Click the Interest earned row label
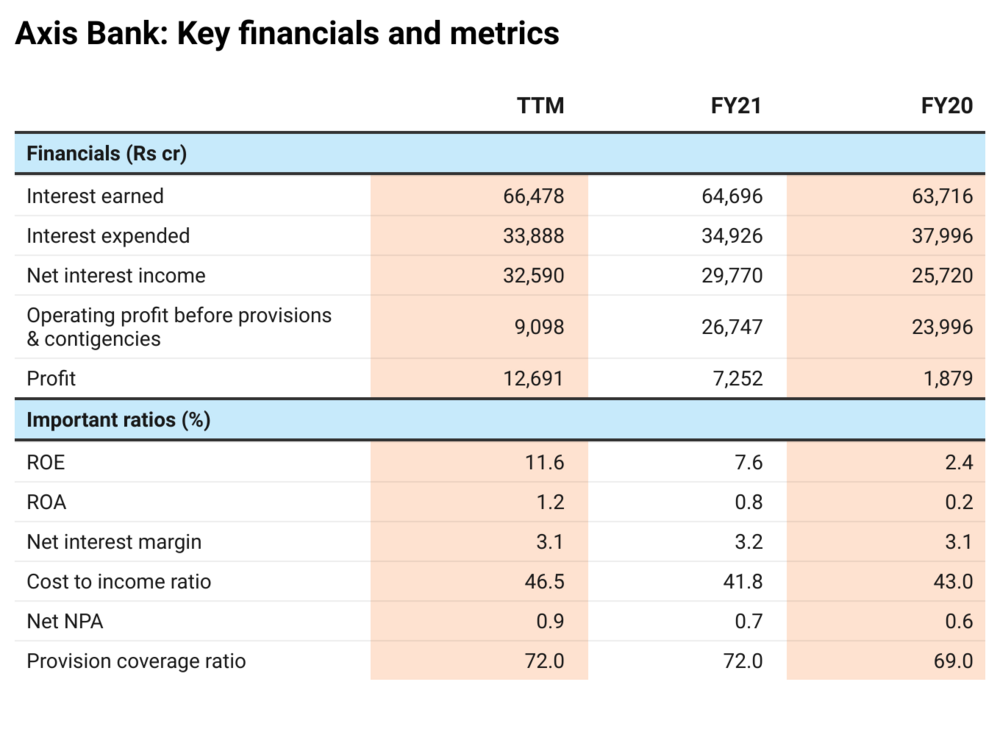The image size is (1000, 743). [95, 196]
